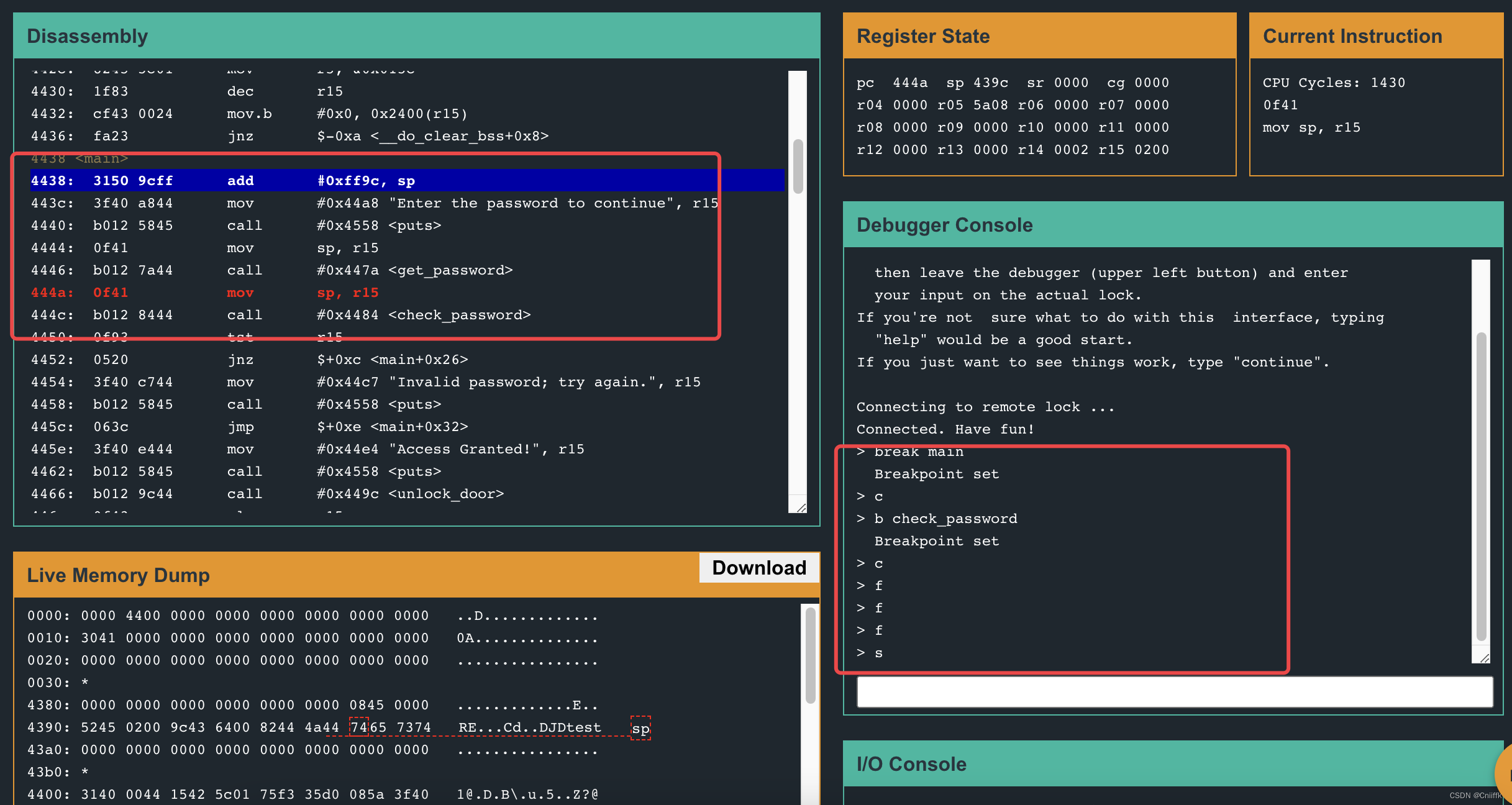The image size is (1512, 805).
Task: Click the Debugger Console resize handle icon
Action: [1484, 657]
